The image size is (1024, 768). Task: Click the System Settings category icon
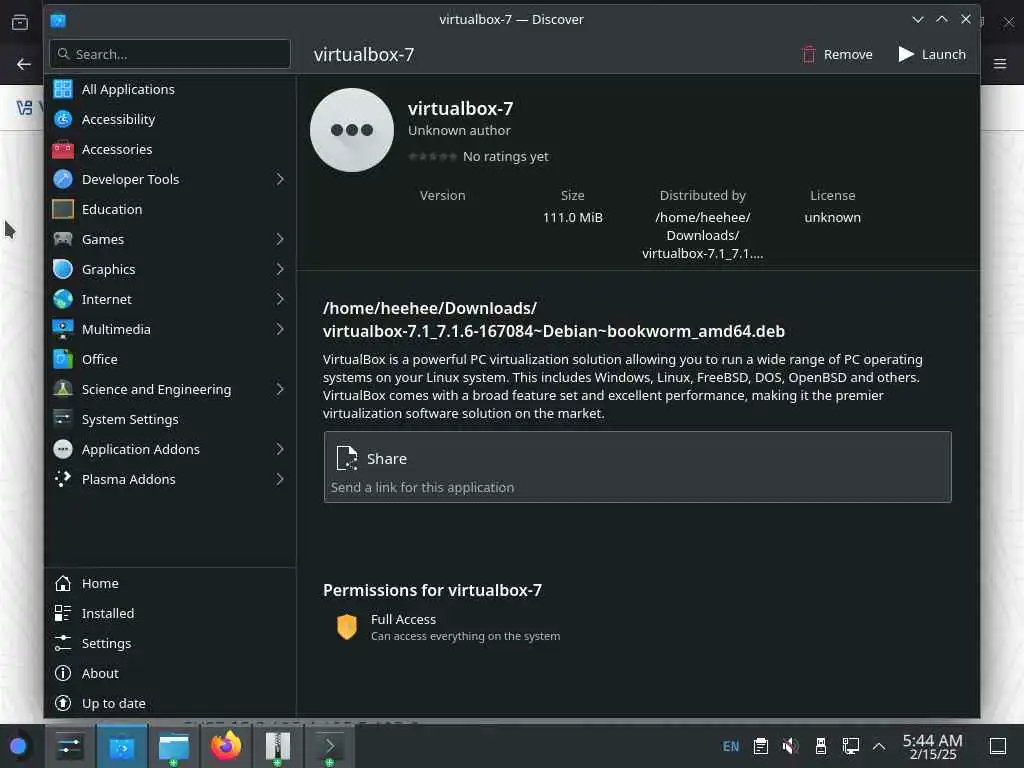pos(63,419)
